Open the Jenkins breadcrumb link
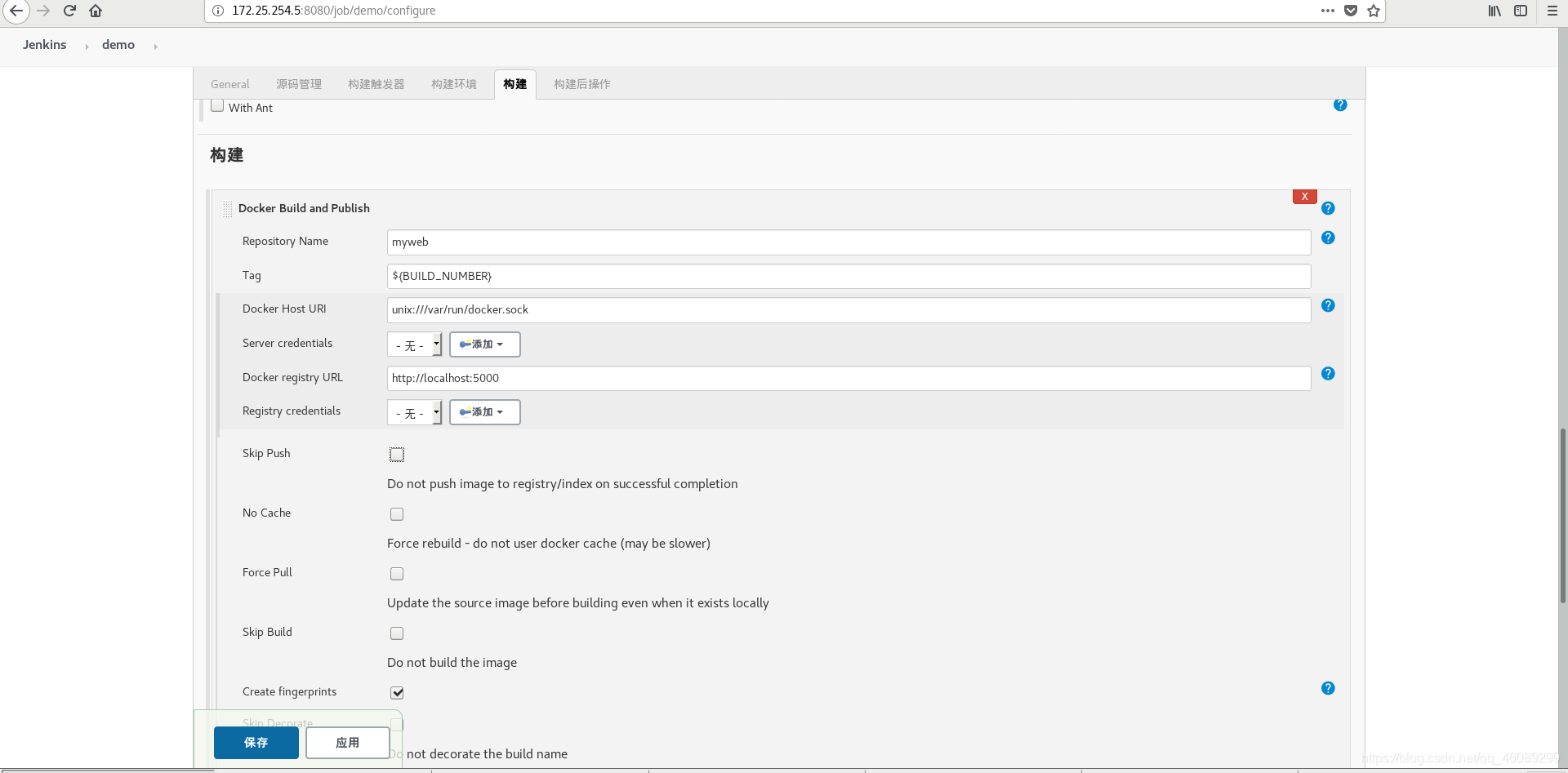This screenshot has height=773, width=1568. click(45, 45)
